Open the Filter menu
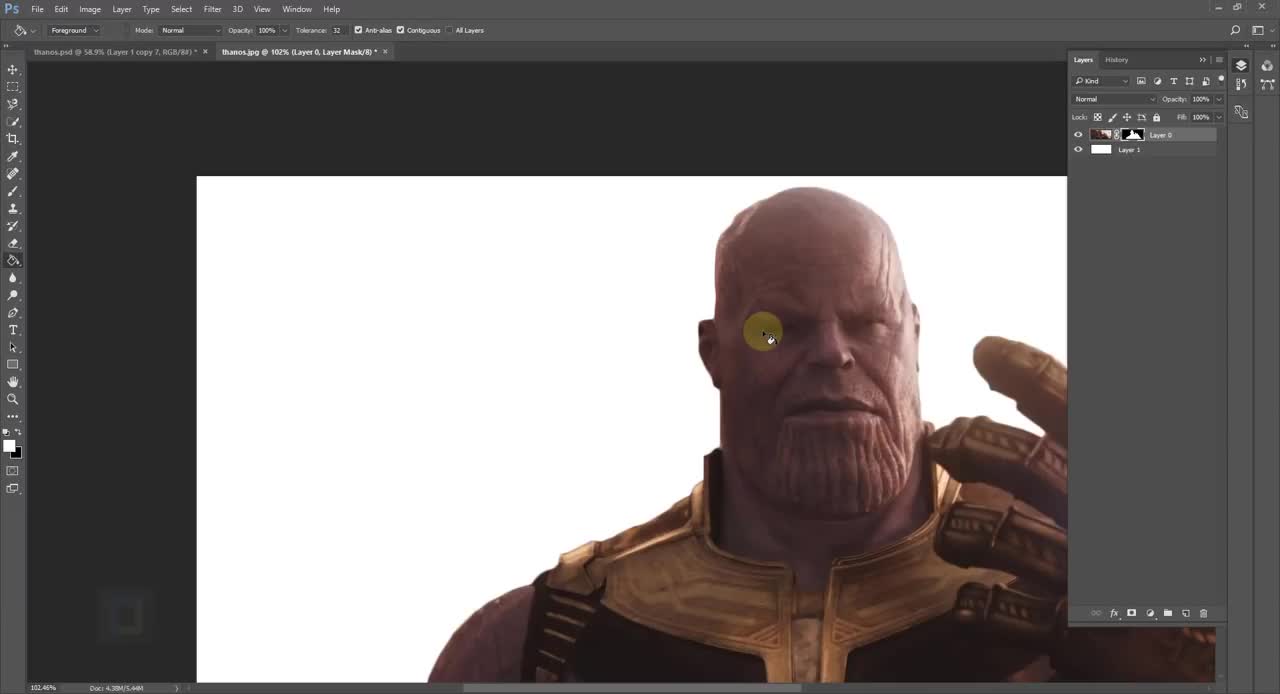This screenshot has width=1280, height=694. [x=212, y=9]
